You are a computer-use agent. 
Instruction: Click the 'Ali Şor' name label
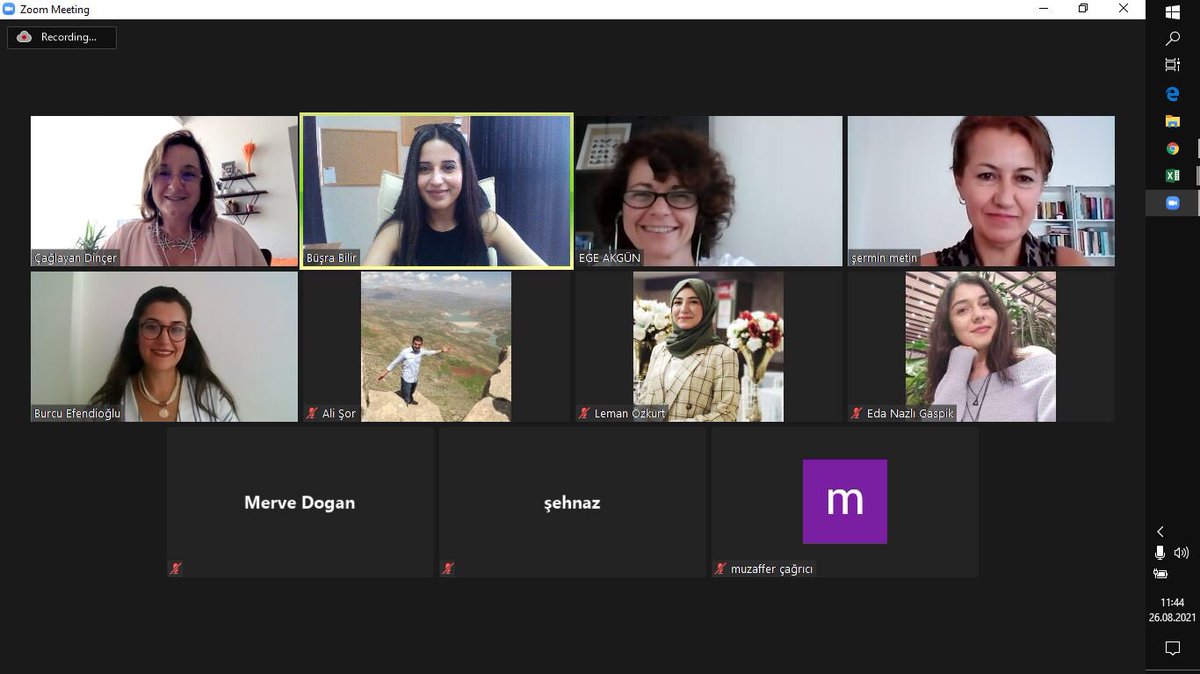pos(339,413)
